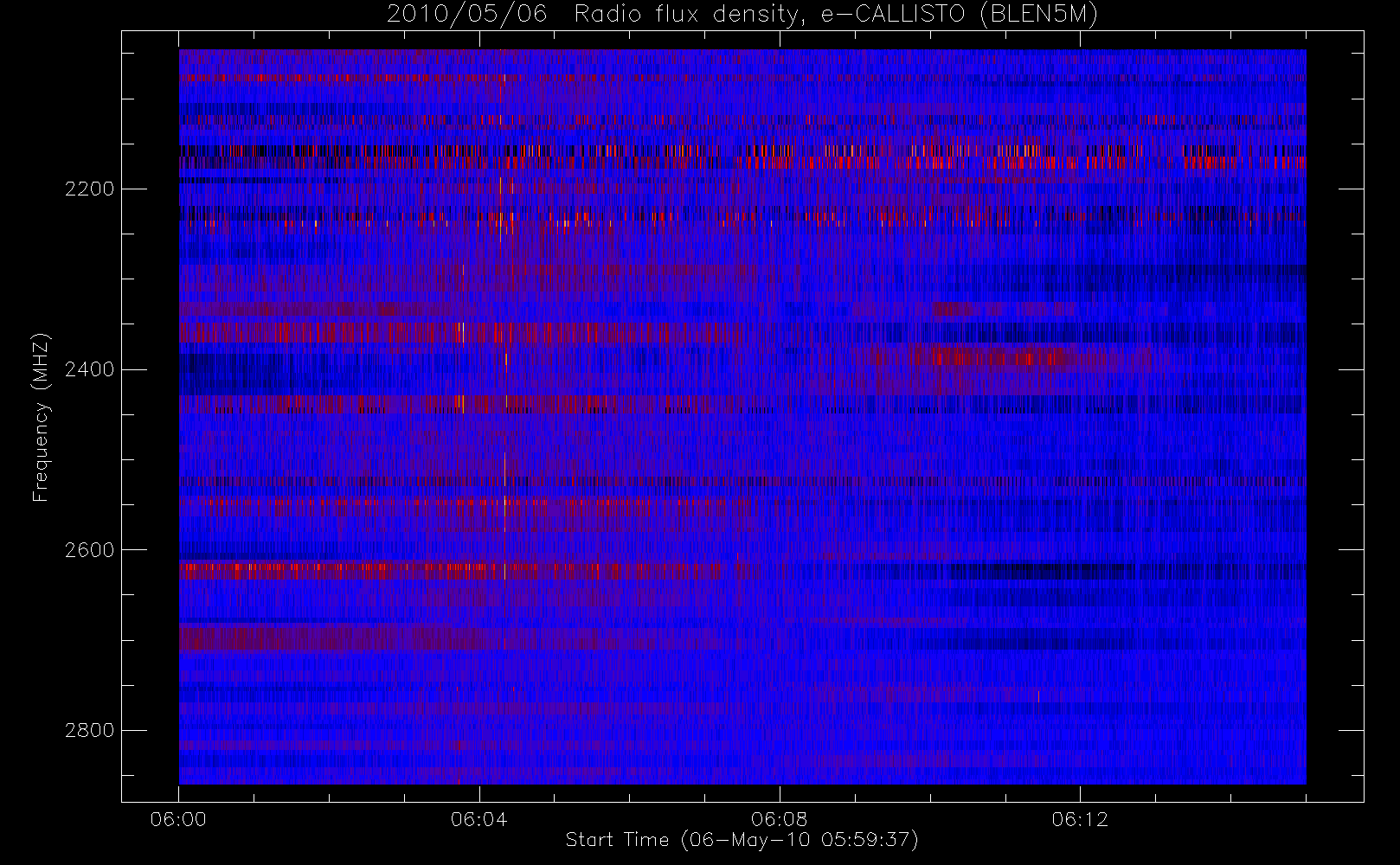Click the 06:04 time tick label

[478, 819]
